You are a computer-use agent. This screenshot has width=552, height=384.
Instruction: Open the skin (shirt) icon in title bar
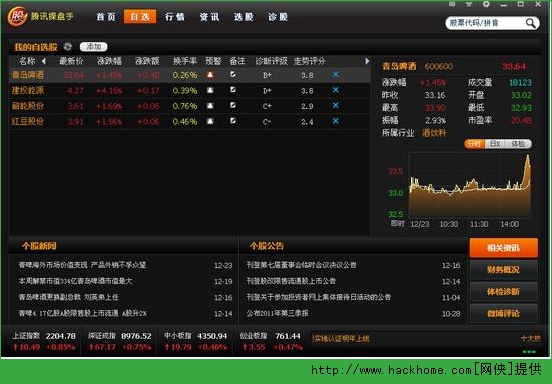point(469,4)
